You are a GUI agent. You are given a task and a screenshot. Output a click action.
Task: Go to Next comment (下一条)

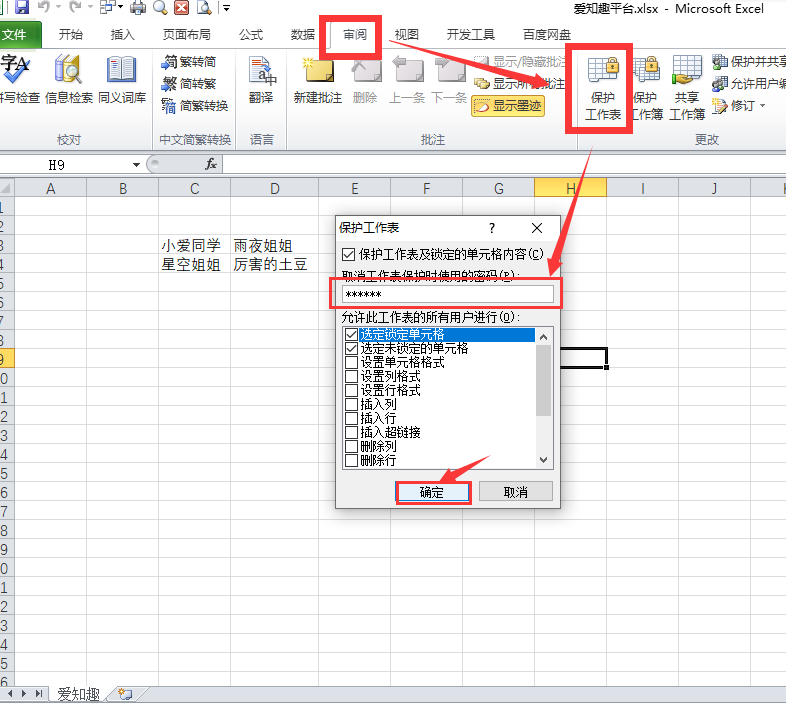[449, 80]
